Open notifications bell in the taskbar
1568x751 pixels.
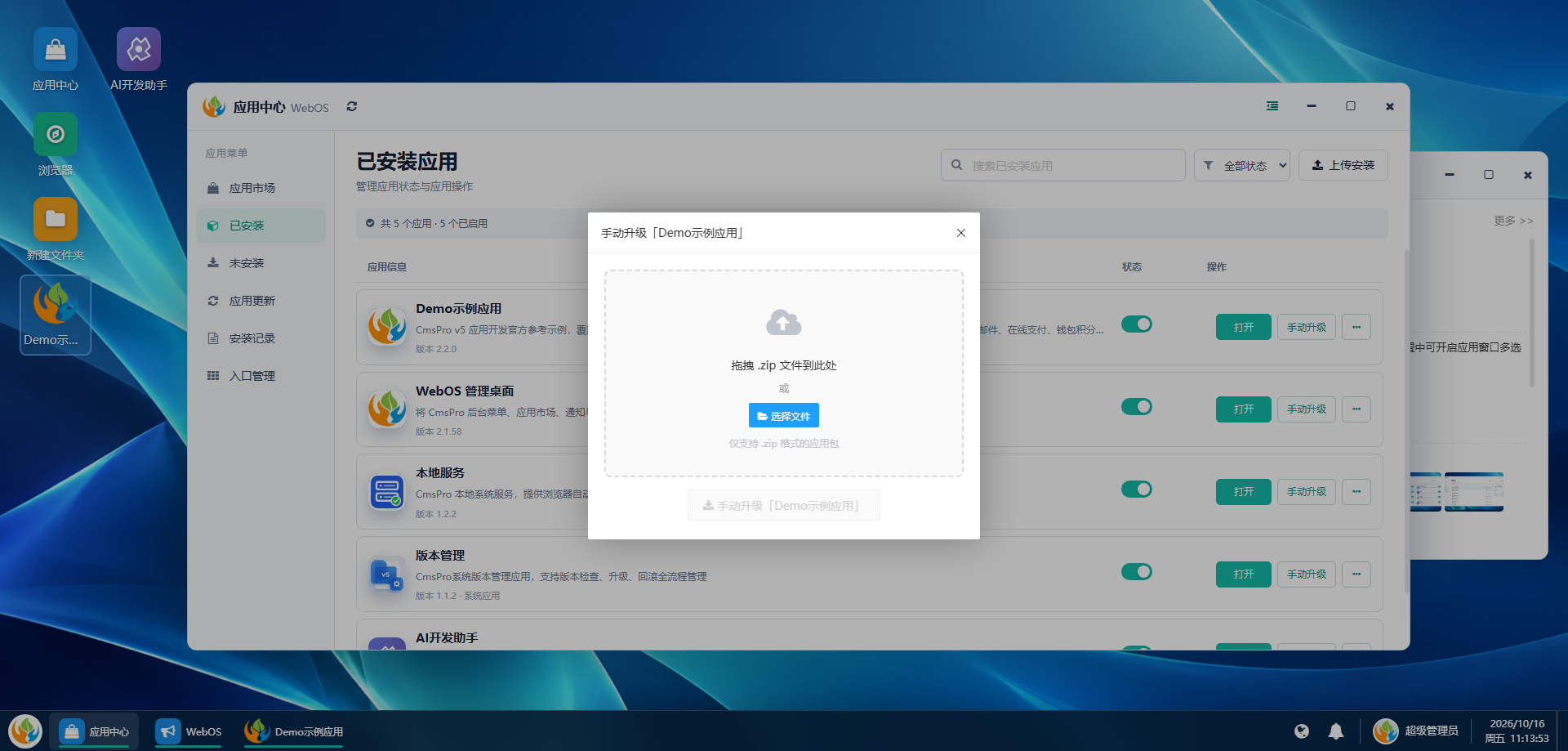pos(1336,731)
